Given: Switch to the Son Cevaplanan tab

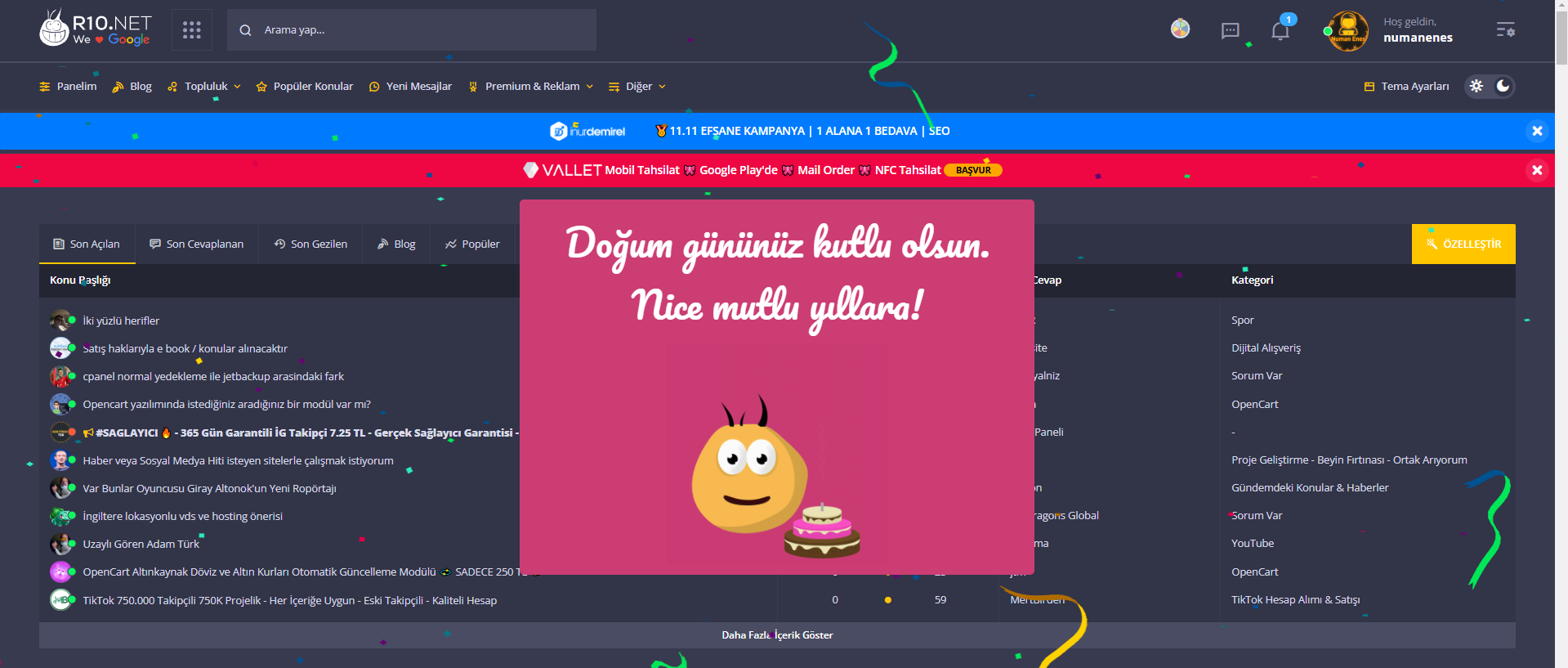Looking at the screenshot, I should 197,244.
